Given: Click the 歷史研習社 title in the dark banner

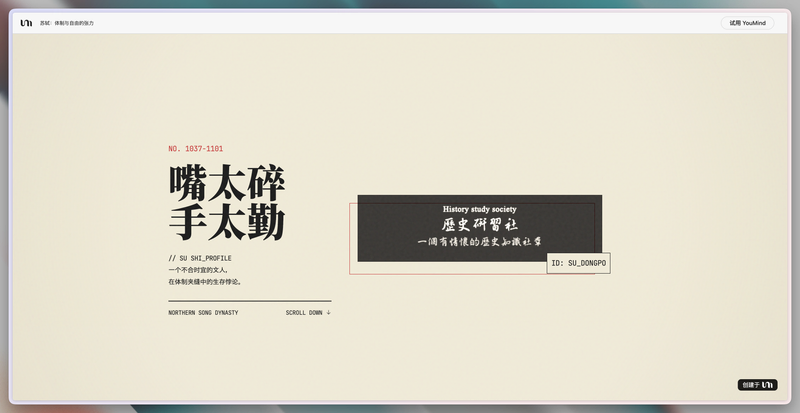Looking at the screenshot, I should pos(480,225).
